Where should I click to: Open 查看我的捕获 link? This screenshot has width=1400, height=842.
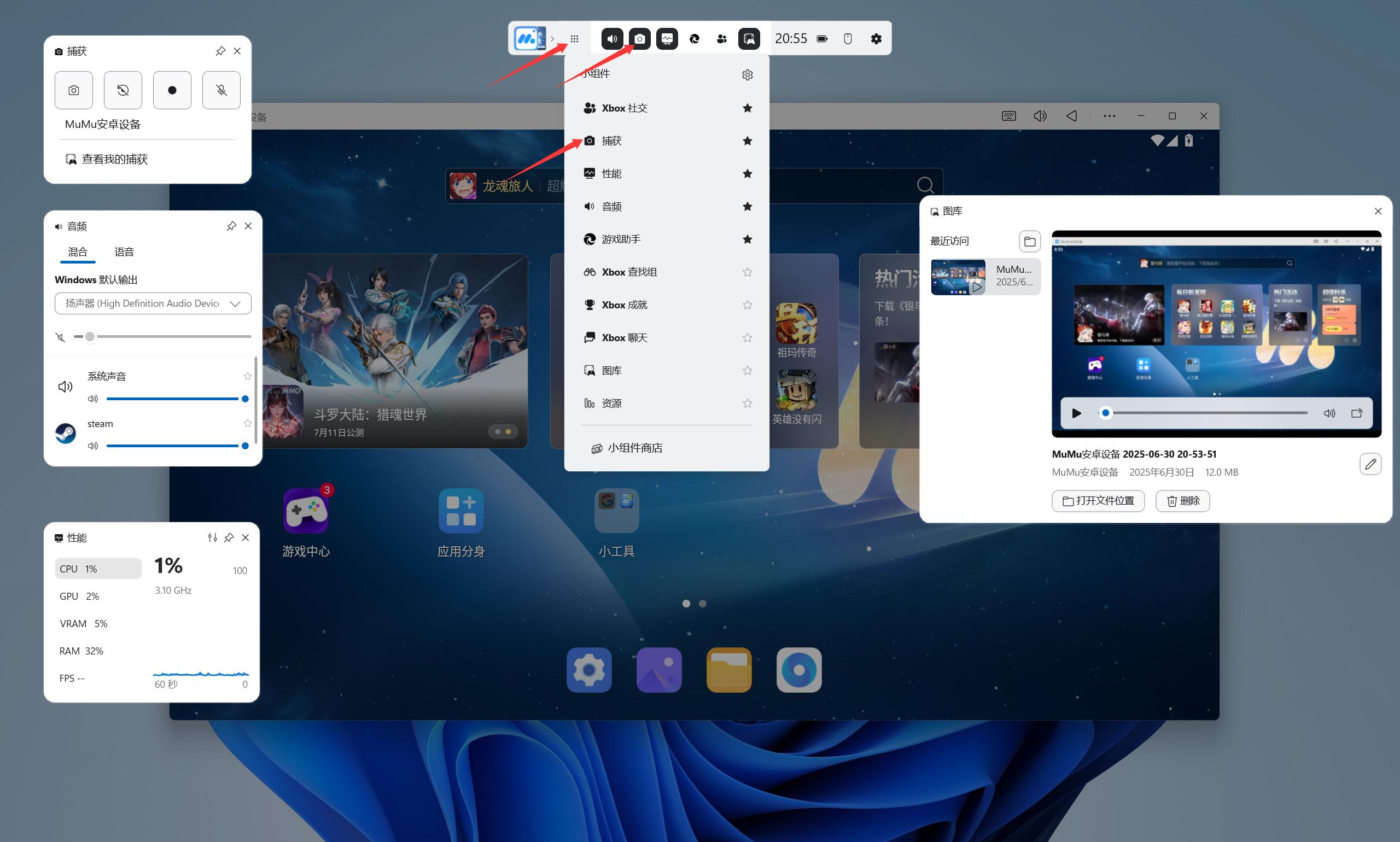click(x=114, y=160)
